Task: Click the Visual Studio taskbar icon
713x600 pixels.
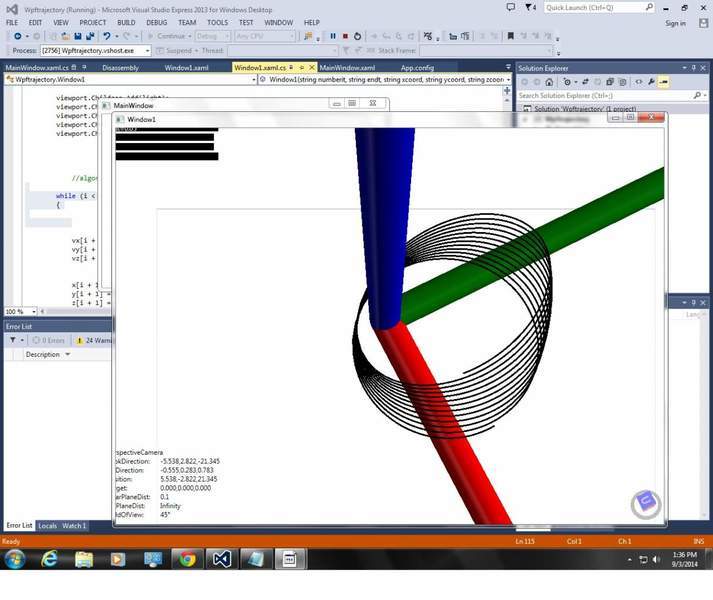Action: pyautogui.click(x=221, y=558)
